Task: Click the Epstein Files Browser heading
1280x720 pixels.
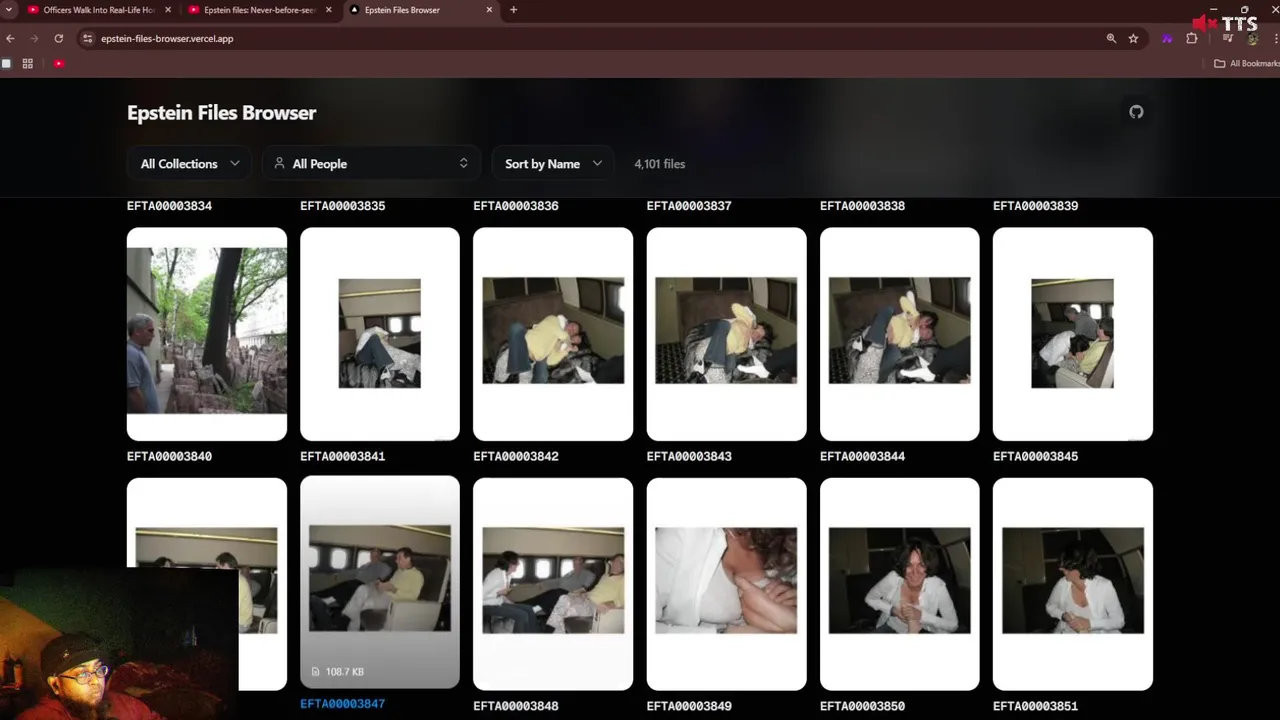Action: (222, 113)
